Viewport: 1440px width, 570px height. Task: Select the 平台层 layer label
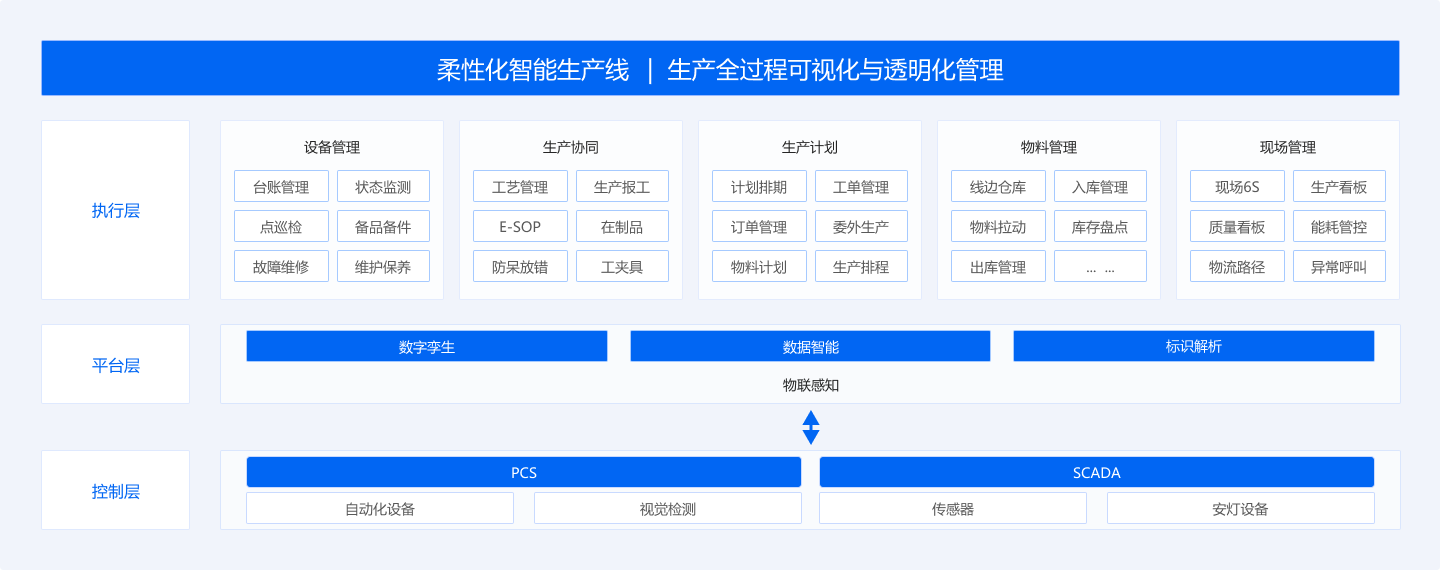coord(115,365)
